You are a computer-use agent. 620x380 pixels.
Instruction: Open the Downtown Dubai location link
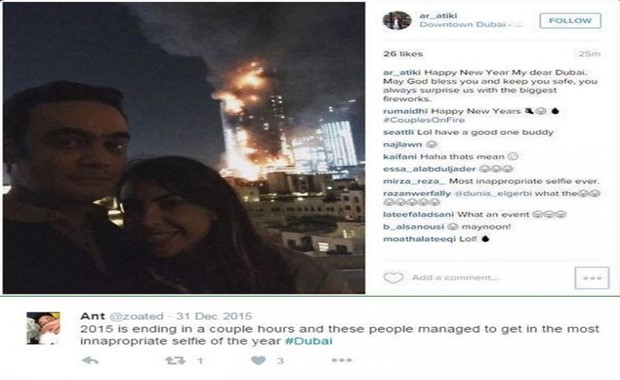(x=471, y=25)
